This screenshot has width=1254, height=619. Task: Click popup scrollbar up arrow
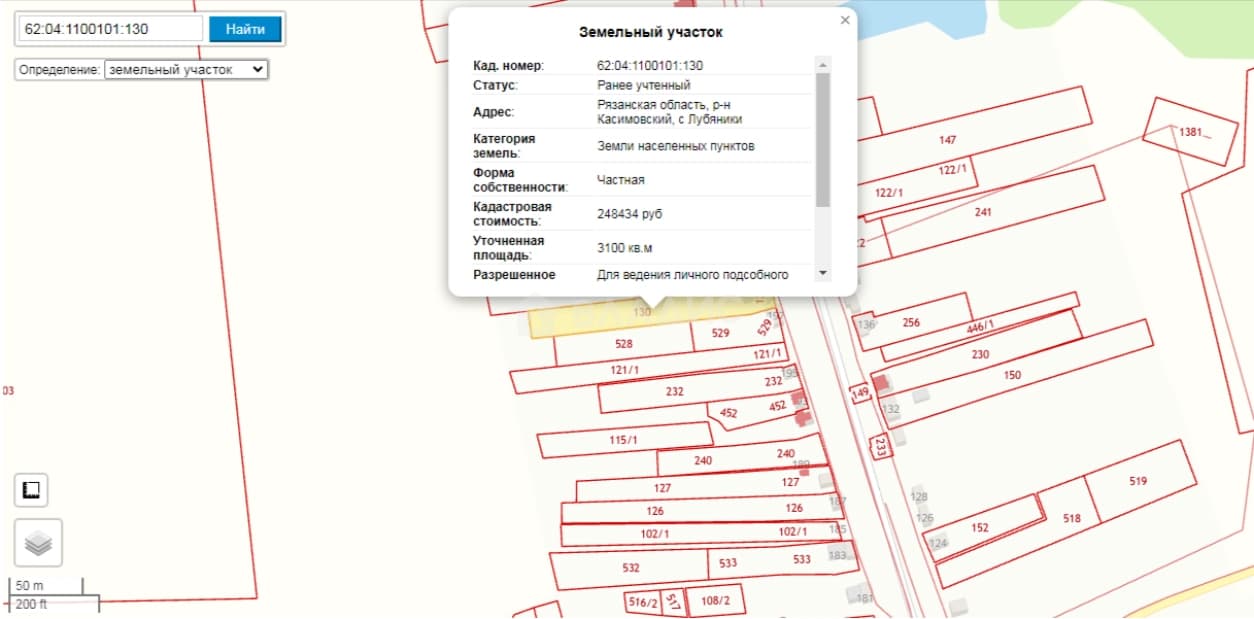823,65
